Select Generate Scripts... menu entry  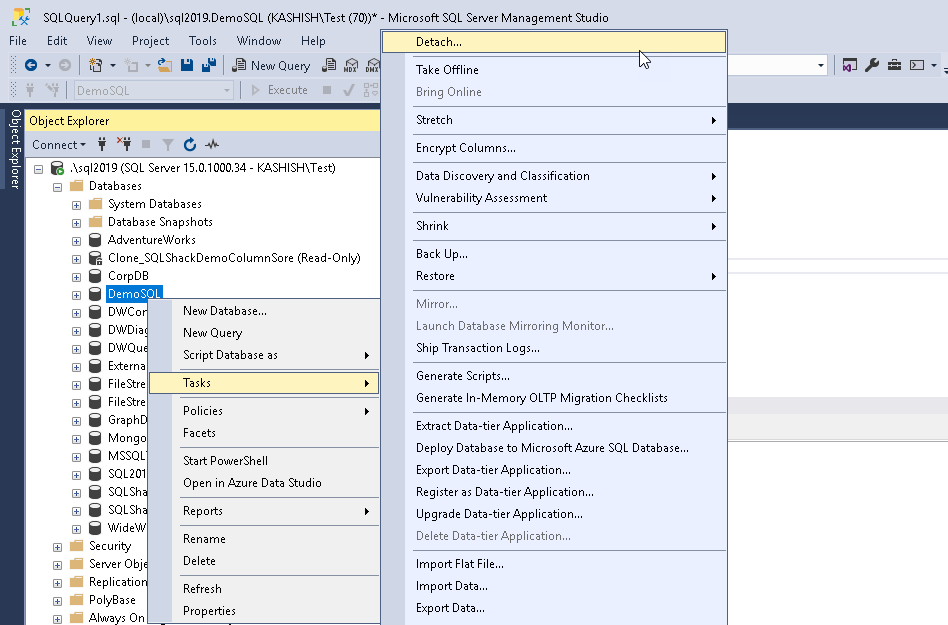(x=462, y=376)
